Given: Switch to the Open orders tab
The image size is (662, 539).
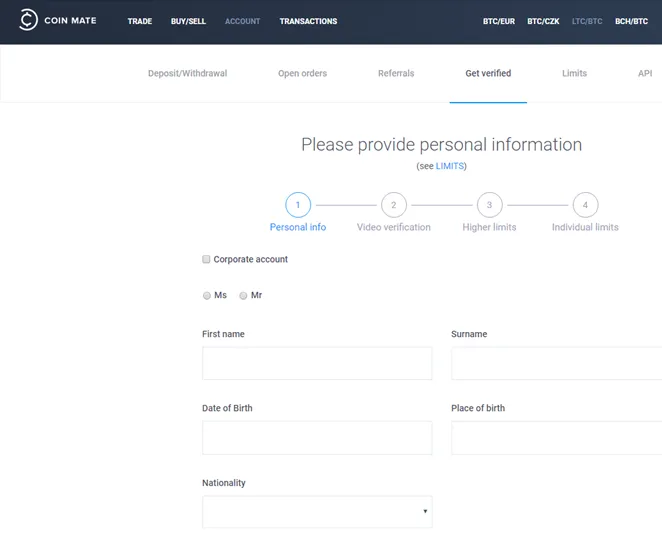Looking at the screenshot, I should [x=302, y=73].
